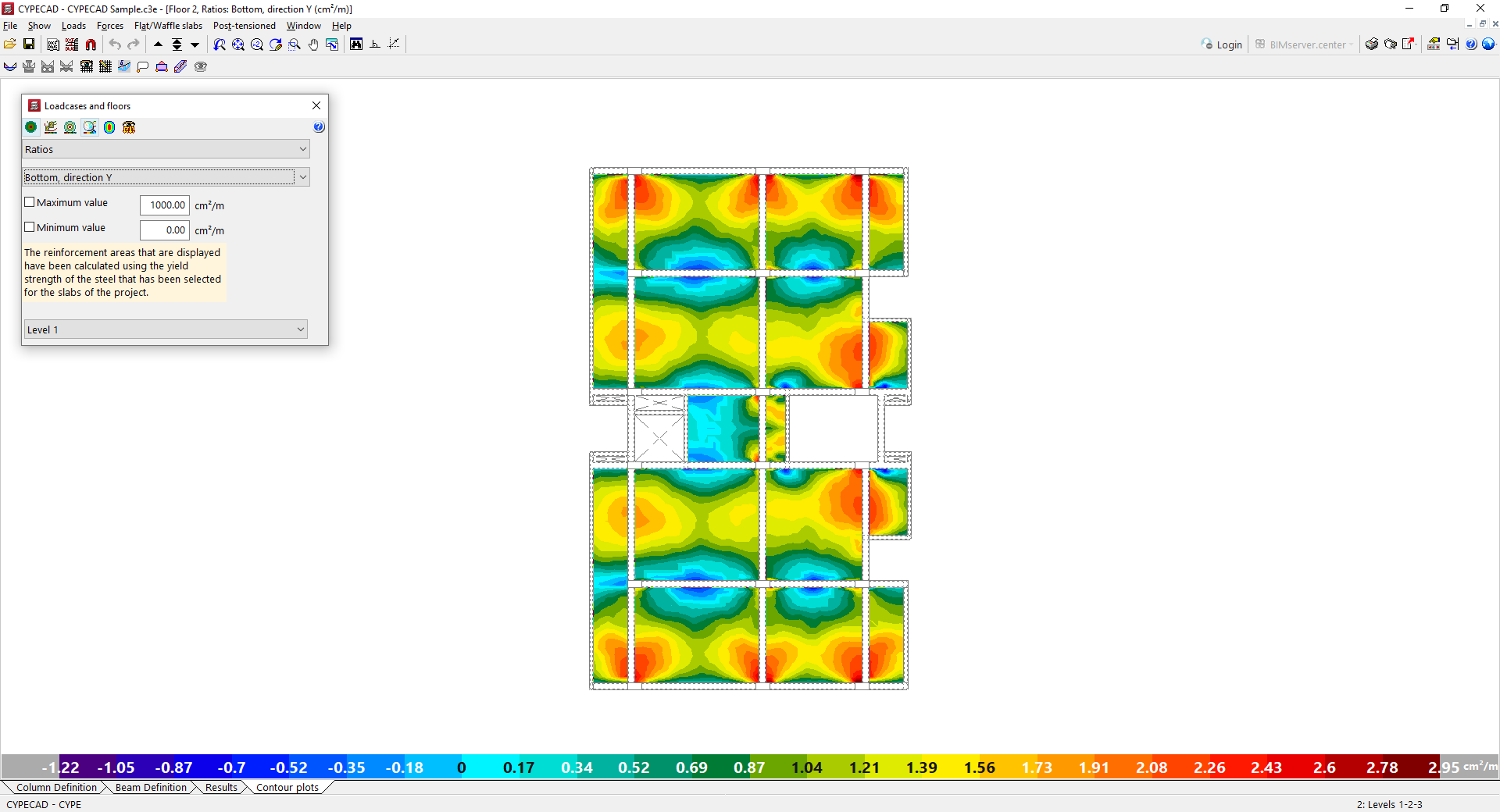Viewport: 1500px width, 812px height.
Task: Select the pan hand tool
Action: tap(313, 45)
